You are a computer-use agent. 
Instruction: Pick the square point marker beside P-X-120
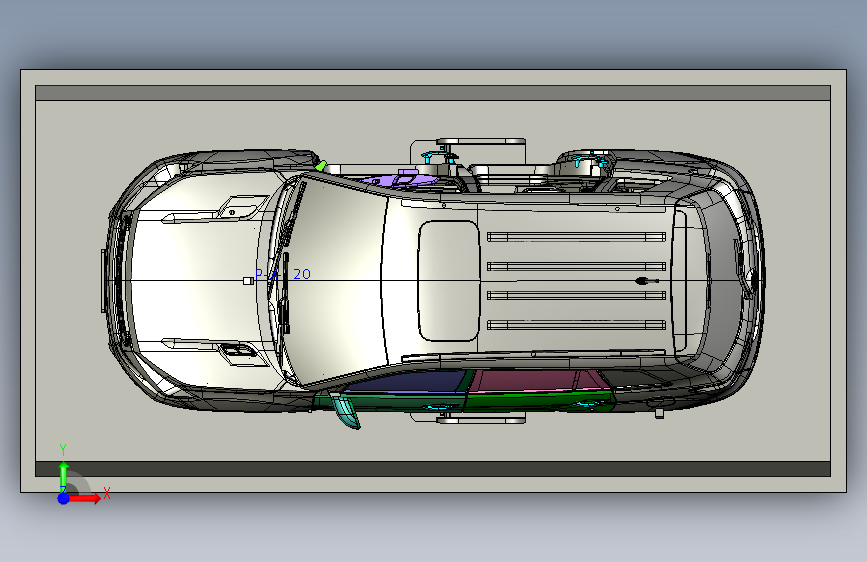pyautogui.click(x=248, y=281)
